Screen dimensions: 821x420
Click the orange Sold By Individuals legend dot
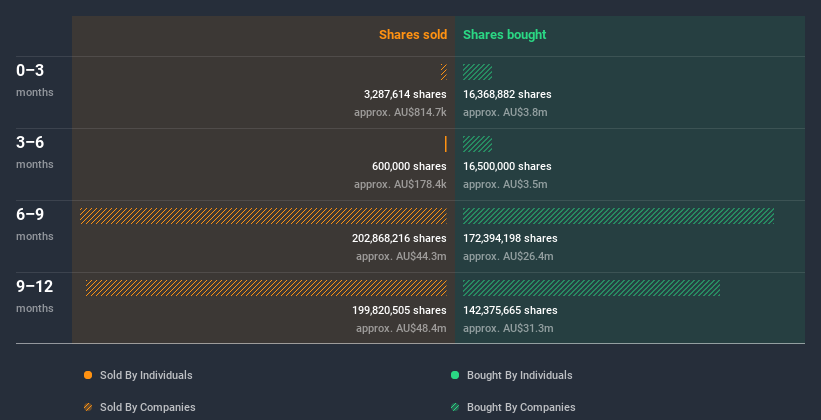[88, 375]
